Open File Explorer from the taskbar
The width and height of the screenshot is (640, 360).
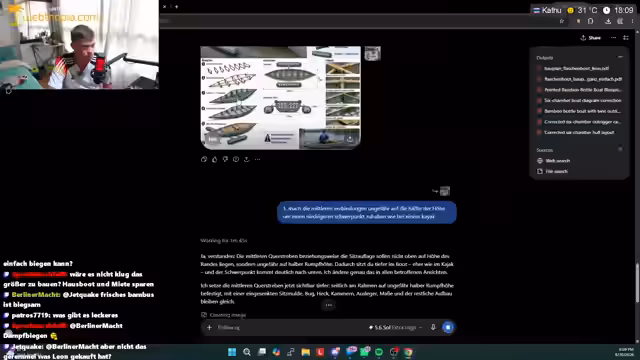pos(305,352)
